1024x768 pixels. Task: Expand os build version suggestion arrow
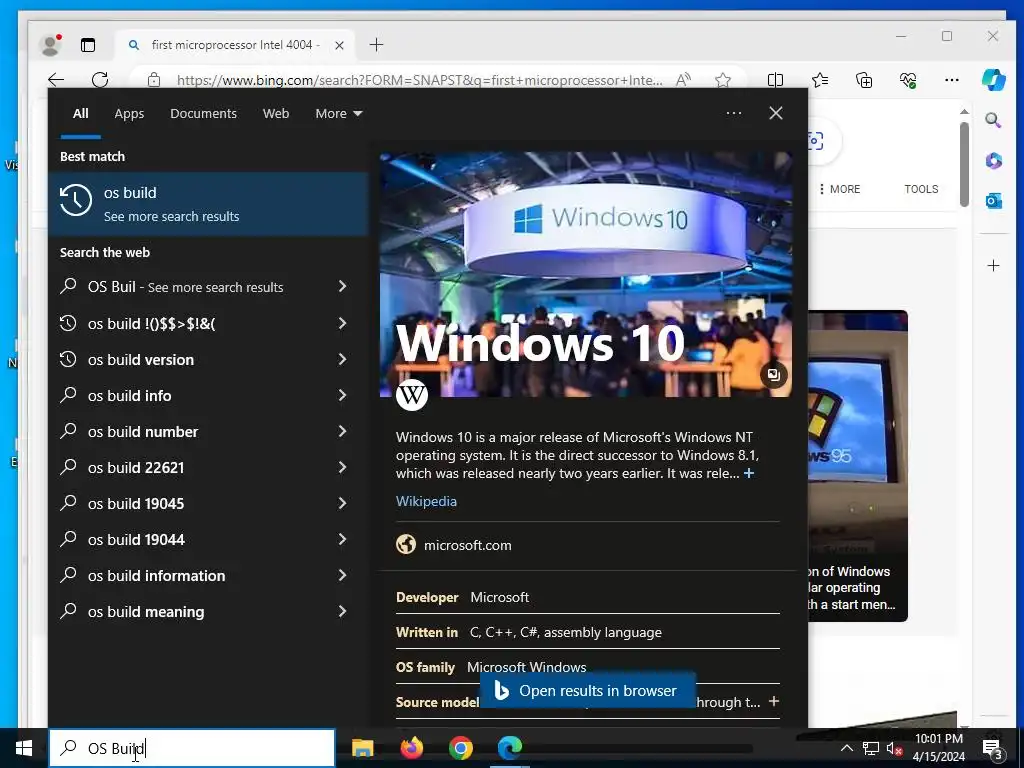pyautogui.click(x=342, y=359)
